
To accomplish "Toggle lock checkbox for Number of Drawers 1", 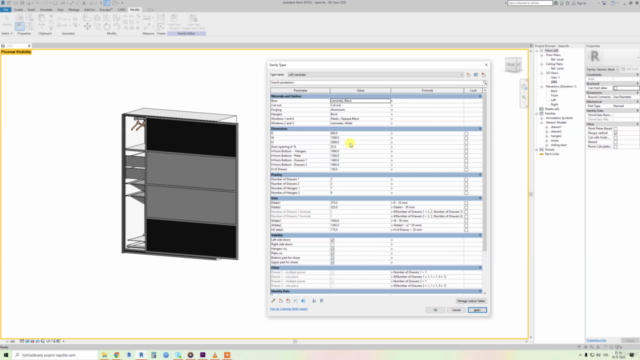I will (466, 180).
